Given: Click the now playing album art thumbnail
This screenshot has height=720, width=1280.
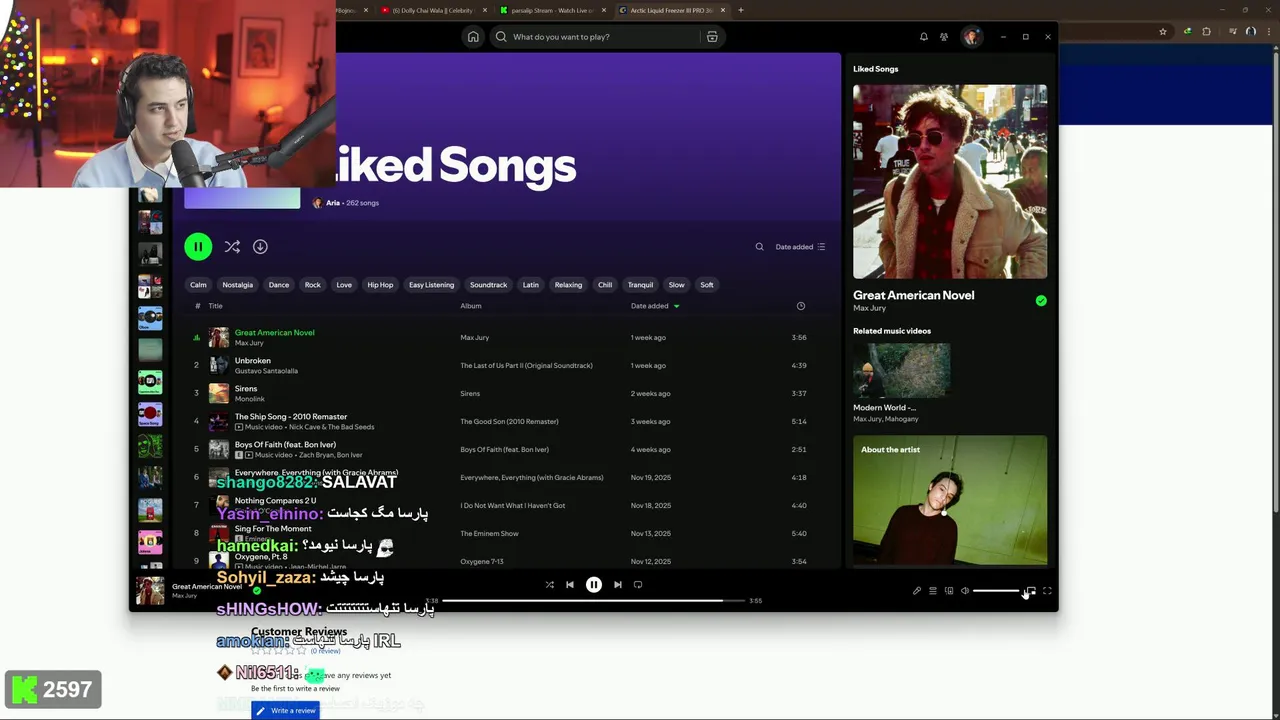Looking at the screenshot, I should (150, 591).
